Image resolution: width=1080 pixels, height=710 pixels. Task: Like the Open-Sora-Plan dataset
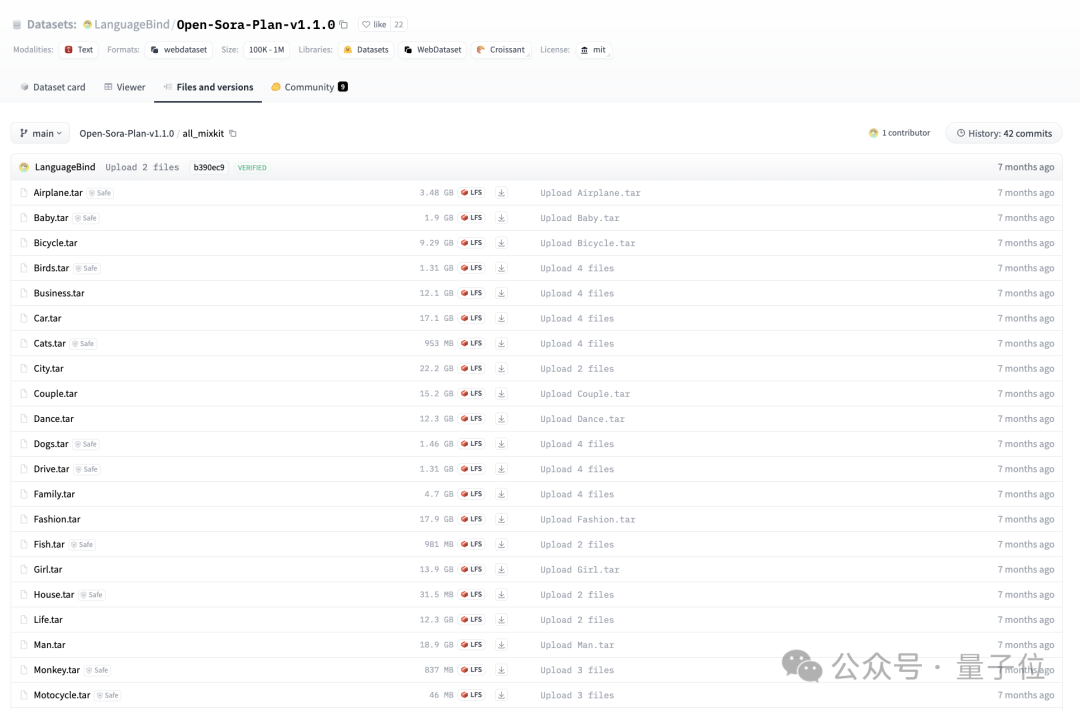[x=374, y=25]
